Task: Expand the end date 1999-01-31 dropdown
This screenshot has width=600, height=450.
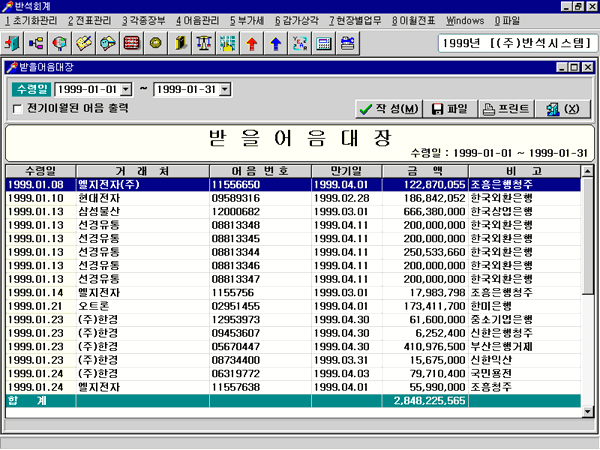Action: (x=224, y=90)
